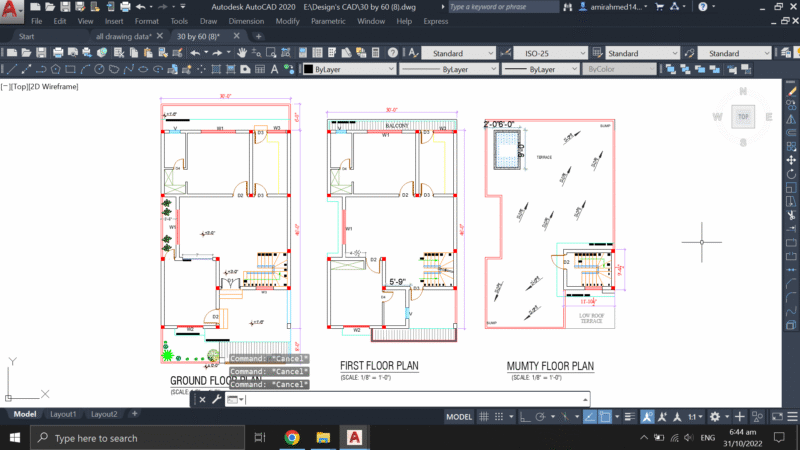Open the ByLayer color swatch control
Screen dimensions: 800x450
tap(349, 69)
